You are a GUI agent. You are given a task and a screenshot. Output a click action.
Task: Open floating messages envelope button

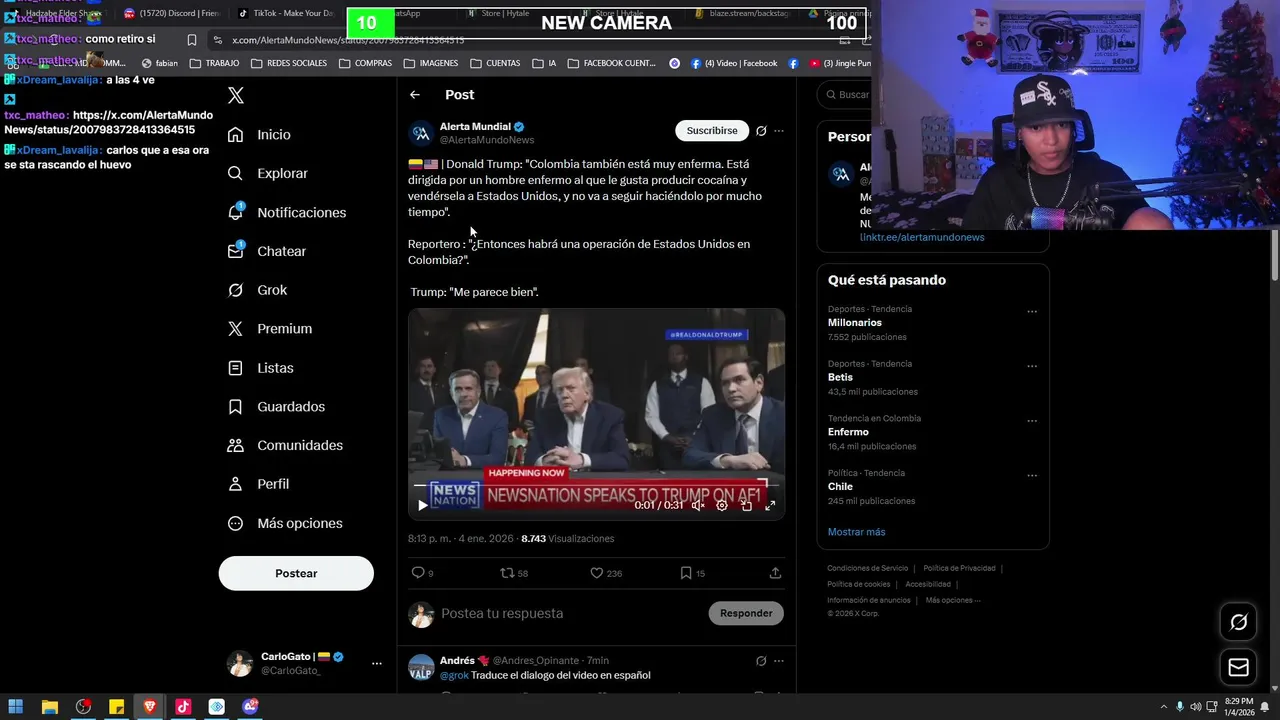coord(1238,667)
